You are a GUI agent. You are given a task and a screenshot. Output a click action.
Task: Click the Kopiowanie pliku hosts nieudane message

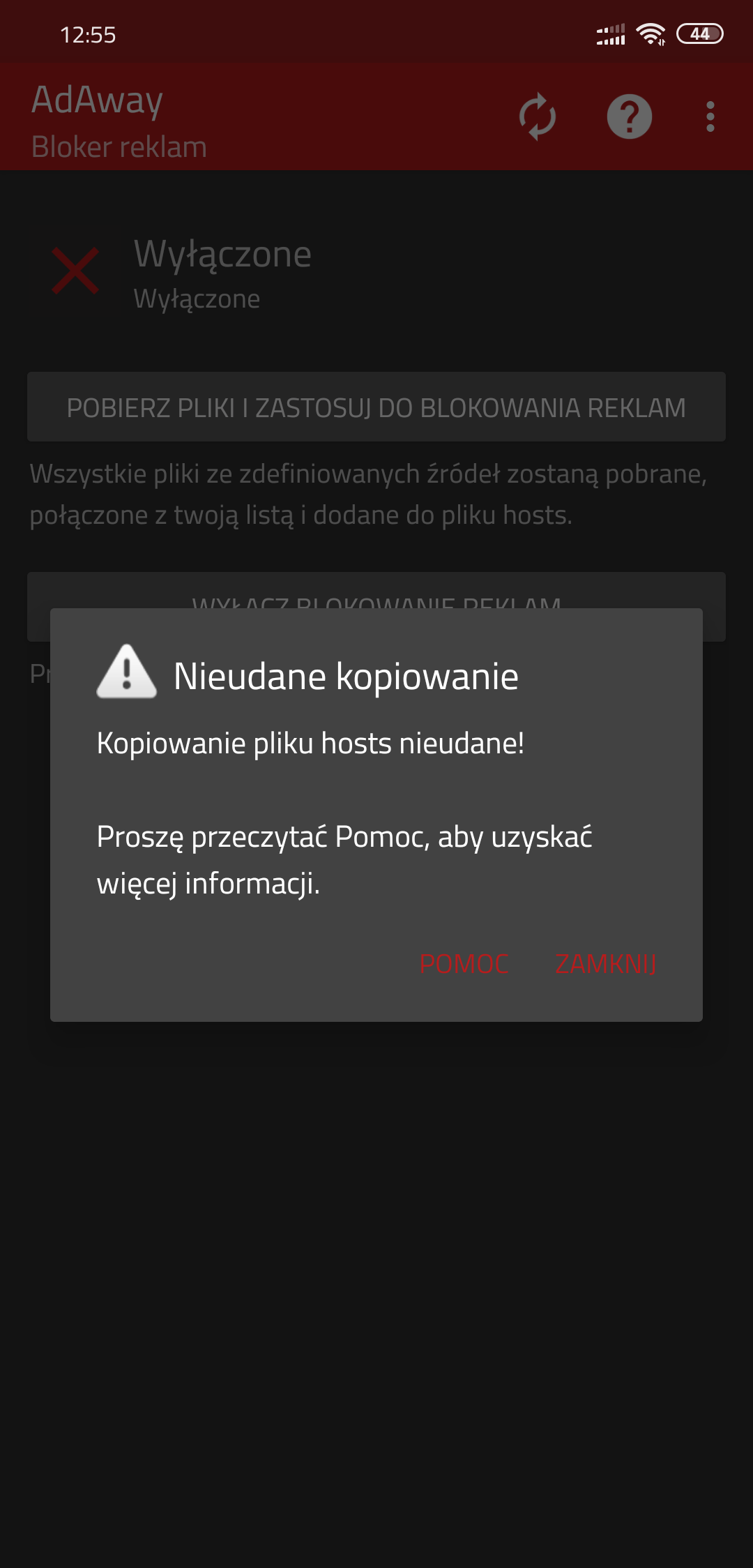tap(310, 744)
